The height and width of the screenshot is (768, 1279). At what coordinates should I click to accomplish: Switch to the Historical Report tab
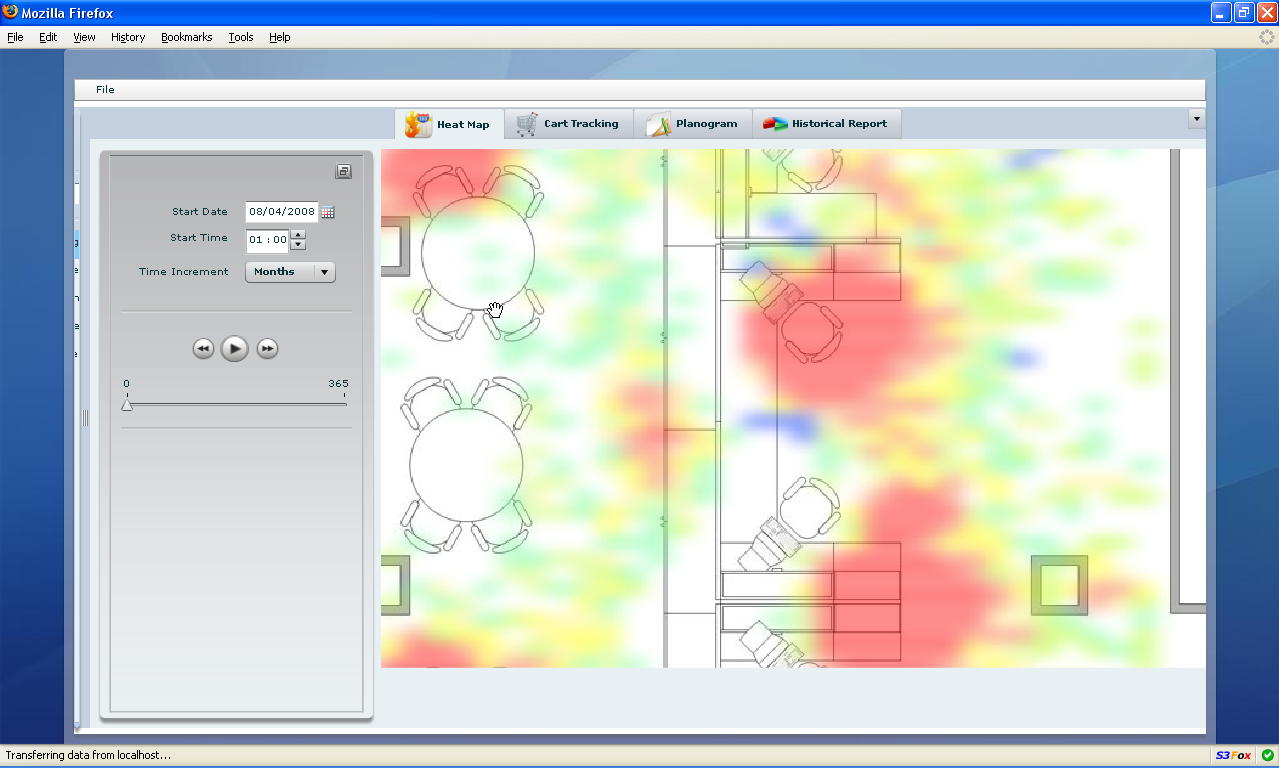pos(826,124)
